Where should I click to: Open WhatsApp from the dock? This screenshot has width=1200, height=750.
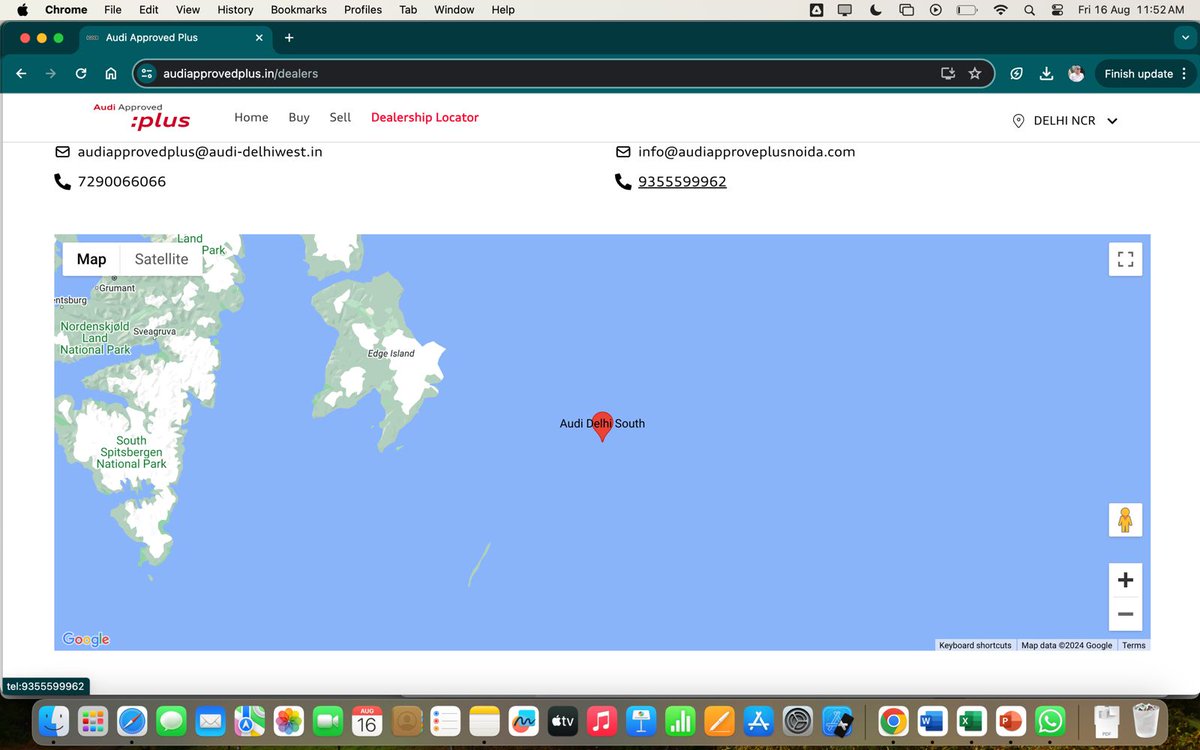pyautogui.click(x=1050, y=720)
